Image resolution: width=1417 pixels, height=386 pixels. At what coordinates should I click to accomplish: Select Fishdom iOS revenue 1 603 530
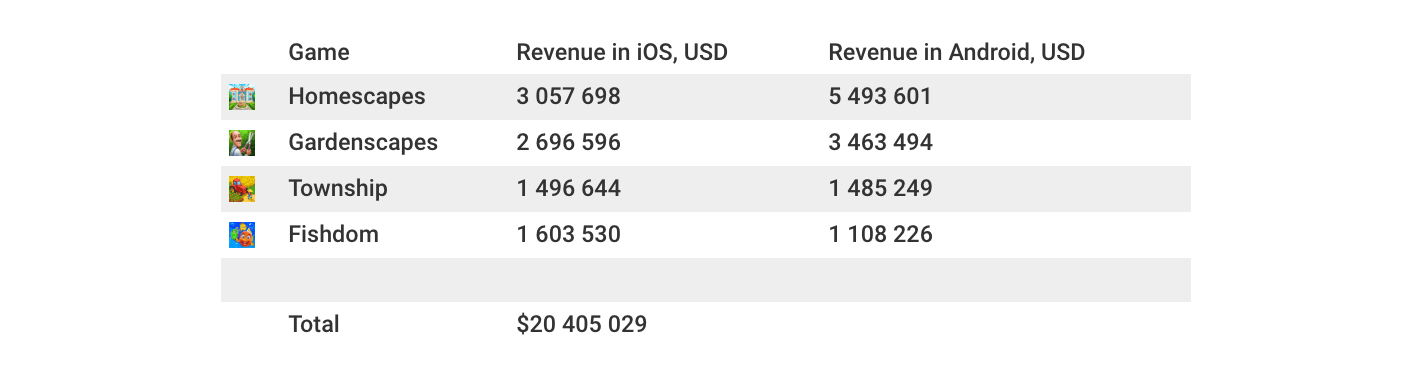pos(569,235)
